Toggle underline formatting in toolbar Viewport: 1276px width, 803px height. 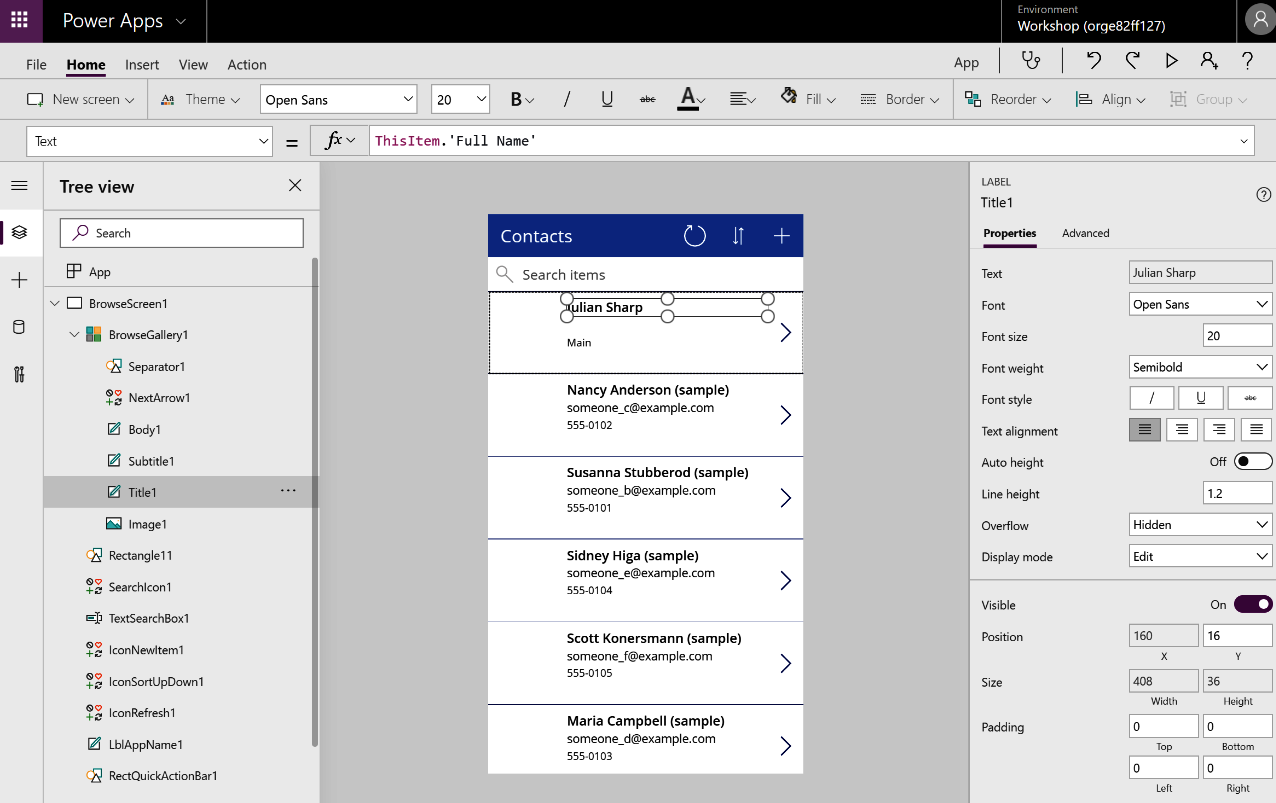pos(607,99)
